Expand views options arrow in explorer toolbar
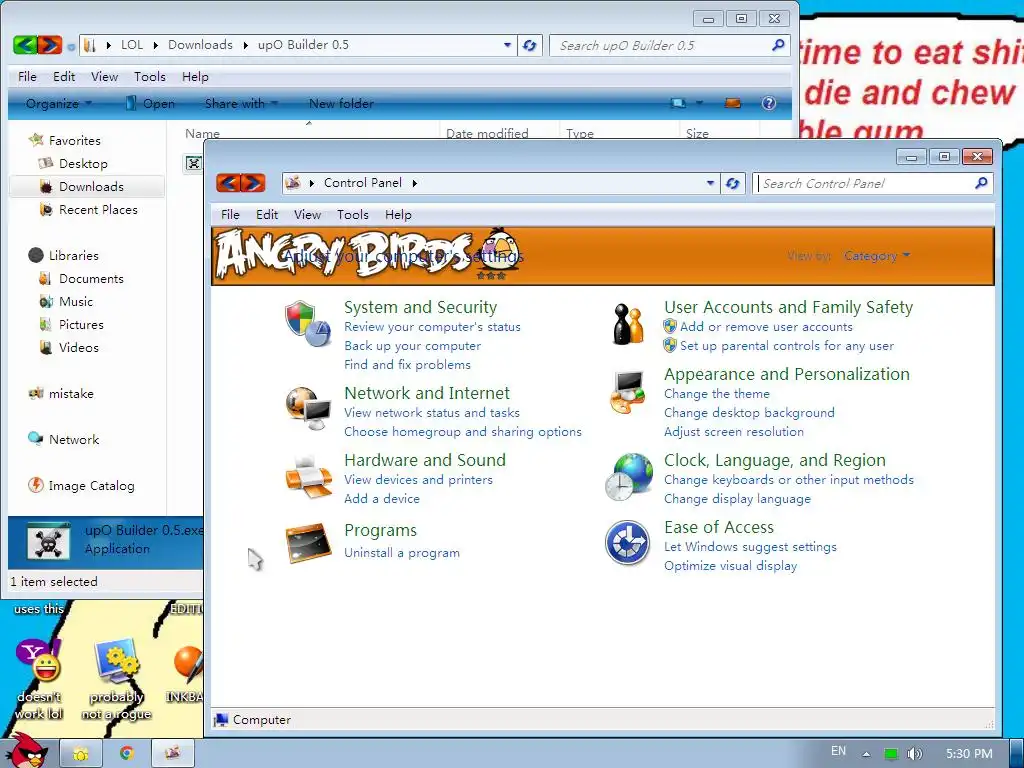The width and height of the screenshot is (1024, 768). pyautogui.click(x=699, y=103)
